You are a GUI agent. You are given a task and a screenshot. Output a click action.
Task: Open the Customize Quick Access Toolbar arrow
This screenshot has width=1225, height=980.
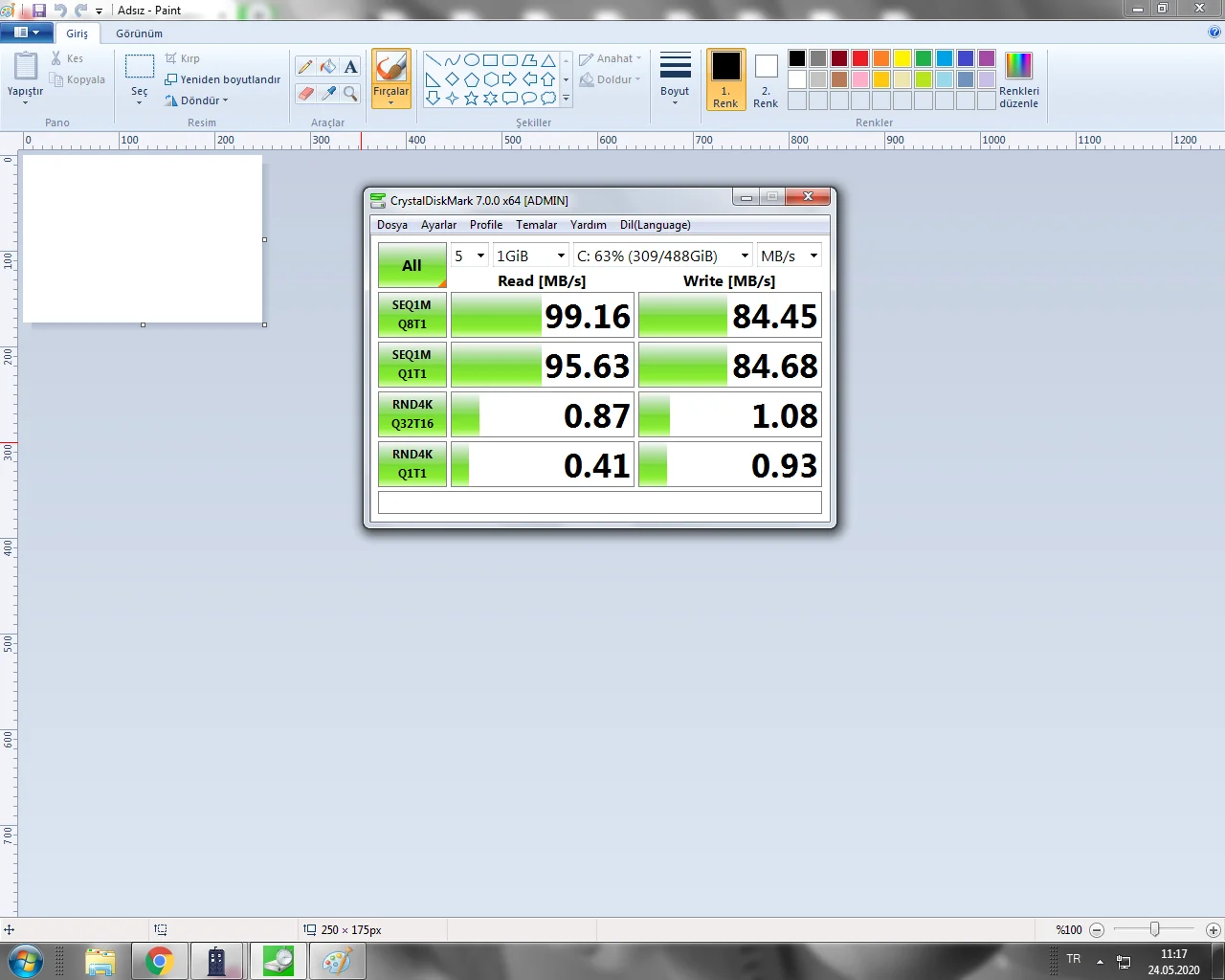pos(99,11)
